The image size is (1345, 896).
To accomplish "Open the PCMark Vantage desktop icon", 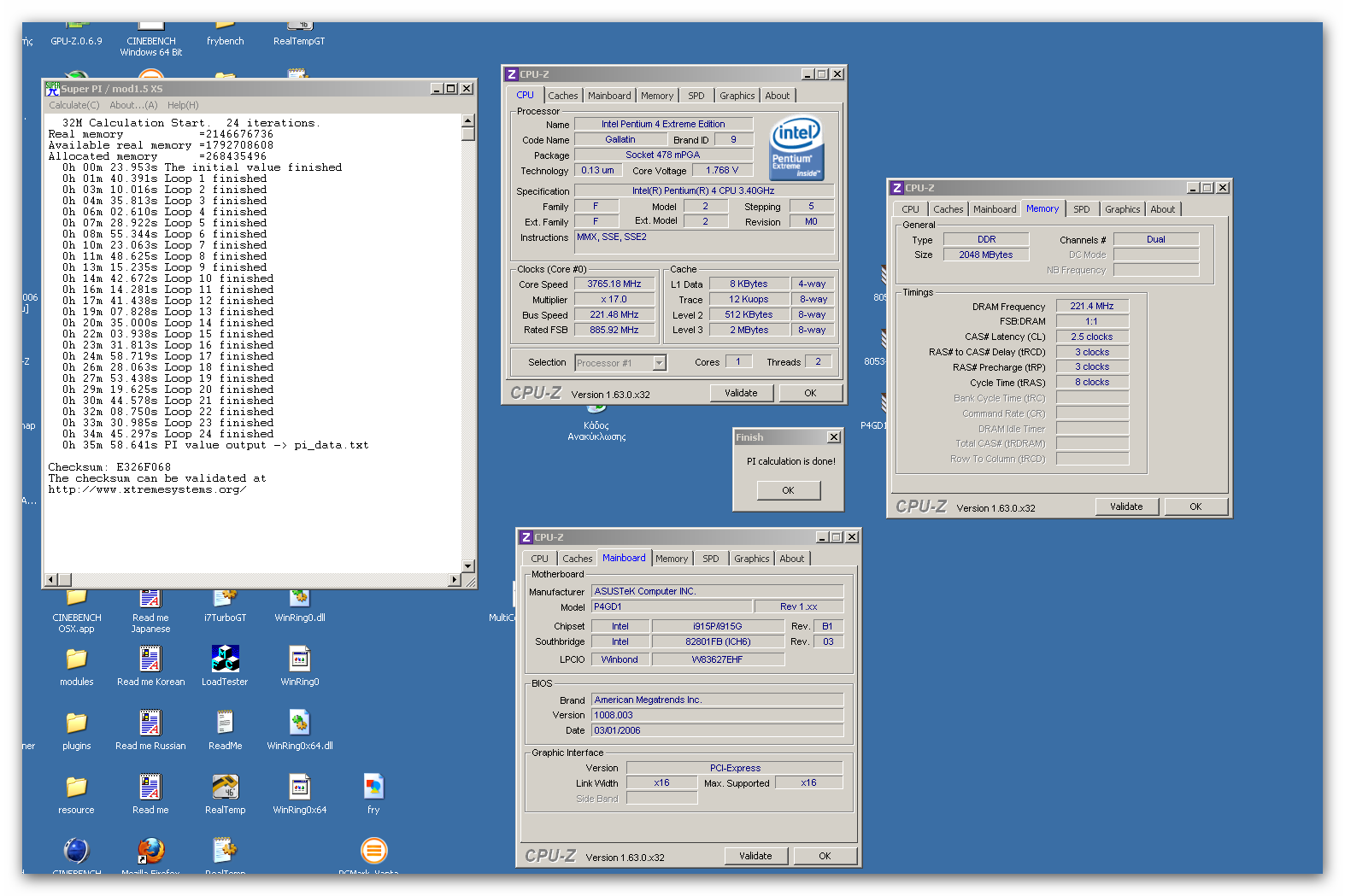I will 373,851.
